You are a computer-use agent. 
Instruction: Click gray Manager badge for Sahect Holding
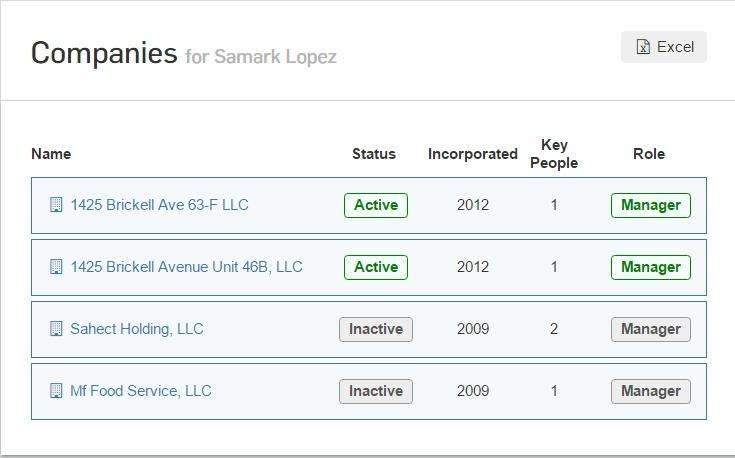coord(651,329)
